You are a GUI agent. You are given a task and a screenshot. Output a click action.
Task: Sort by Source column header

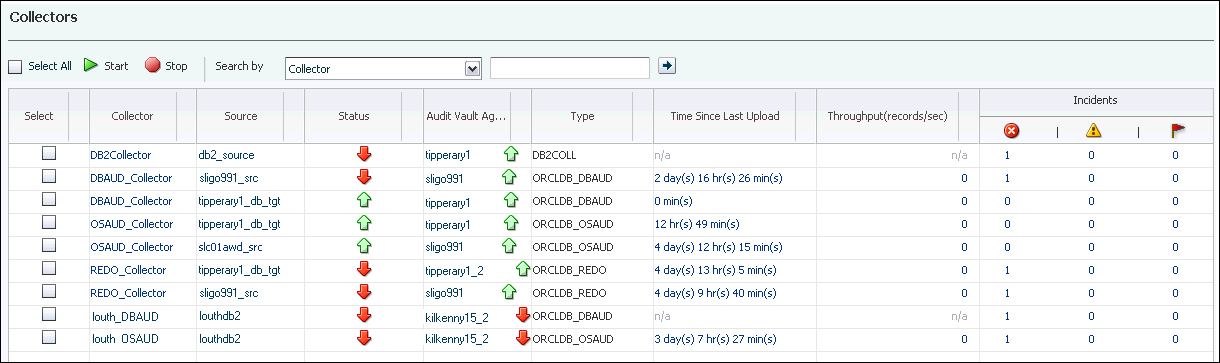pos(241,116)
